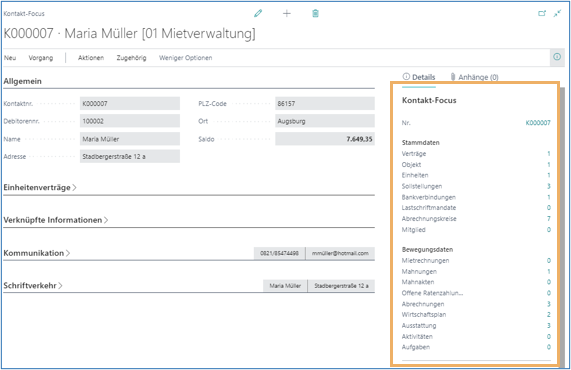Open Wirtschaftsplan count link
Viewport: 571px width, 370px height.
pyautogui.click(x=548, y=314)
